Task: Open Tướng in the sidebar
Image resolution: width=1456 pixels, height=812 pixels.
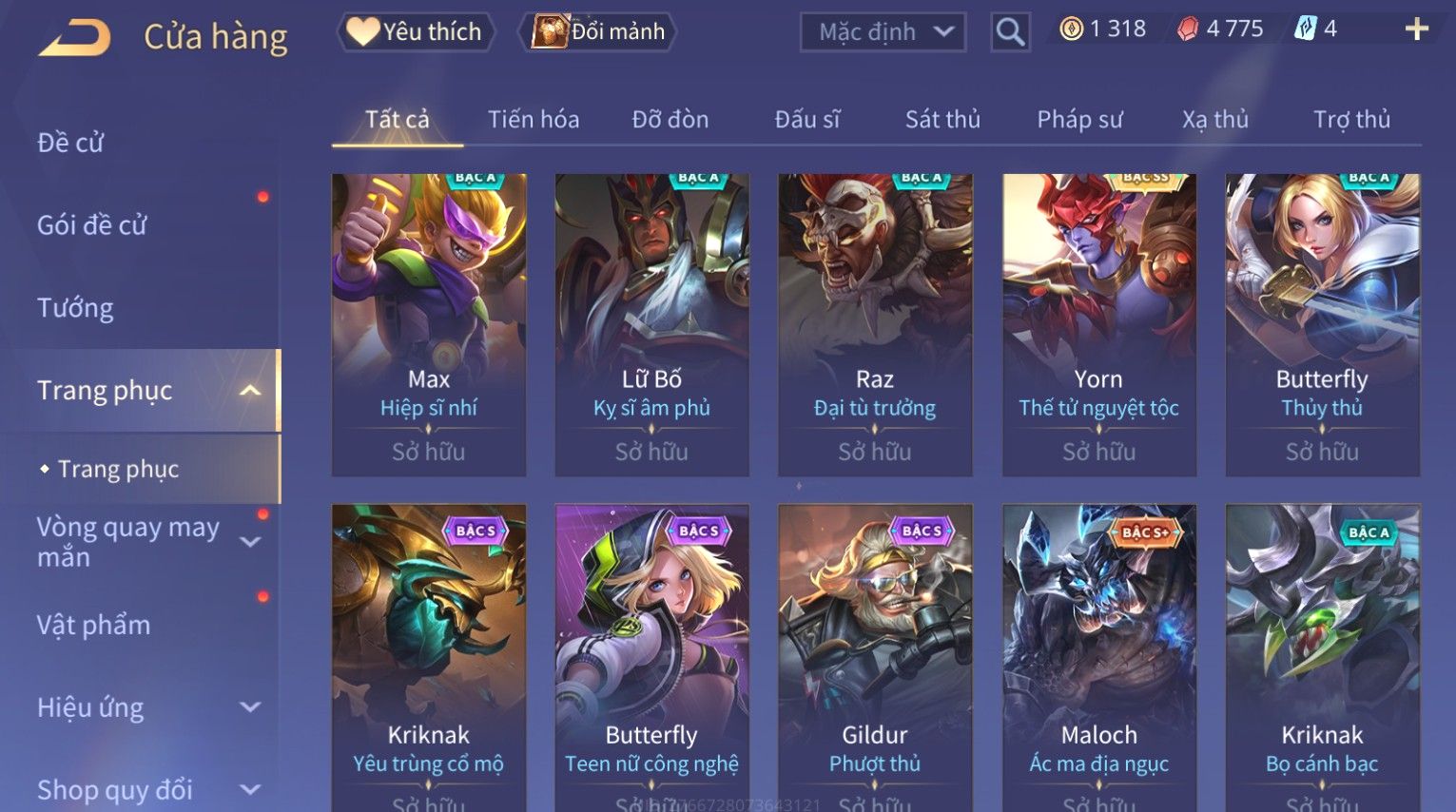Action: 75,307
